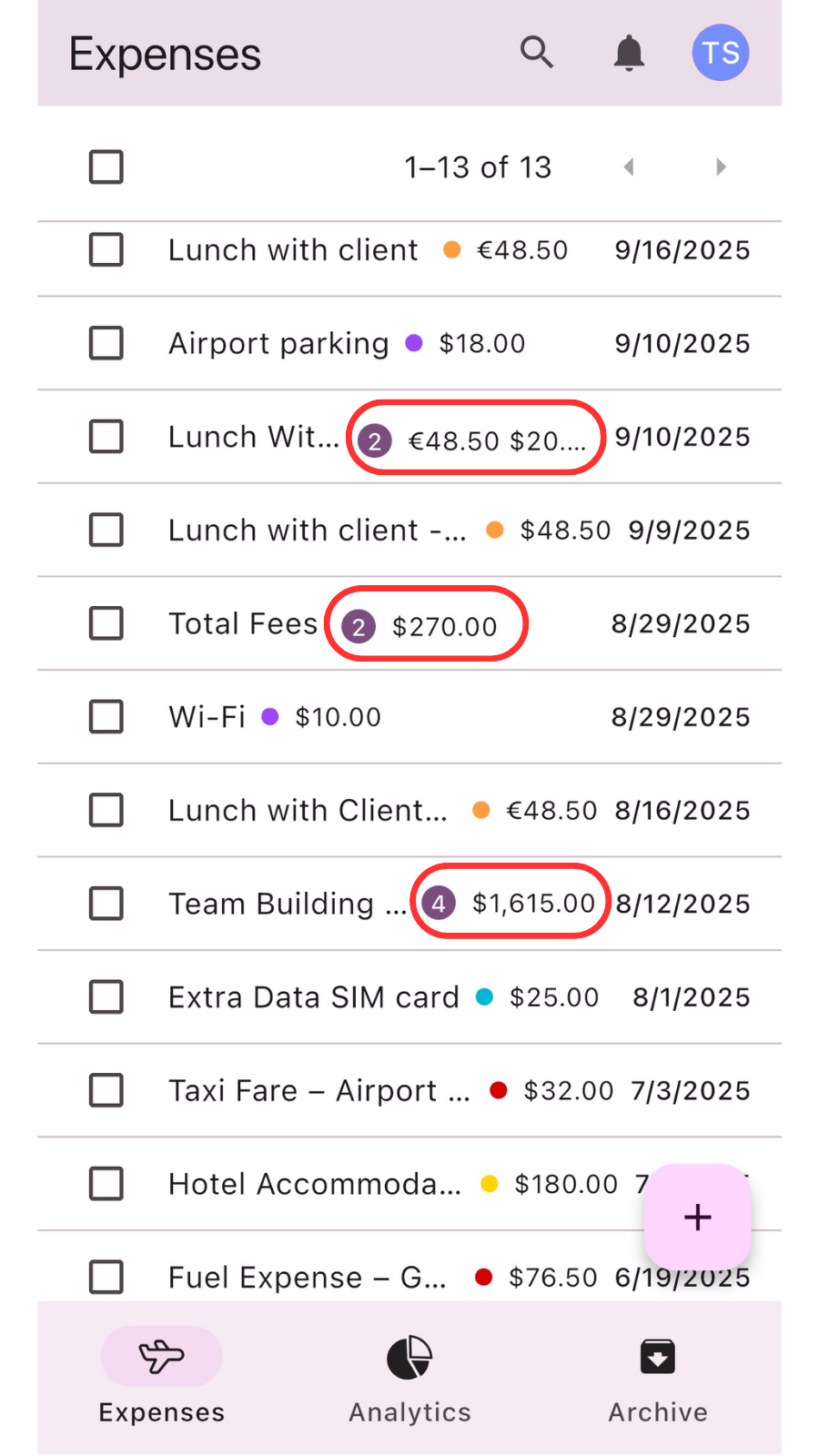
Task: Open notifications bell
Action: pos(629,54)
